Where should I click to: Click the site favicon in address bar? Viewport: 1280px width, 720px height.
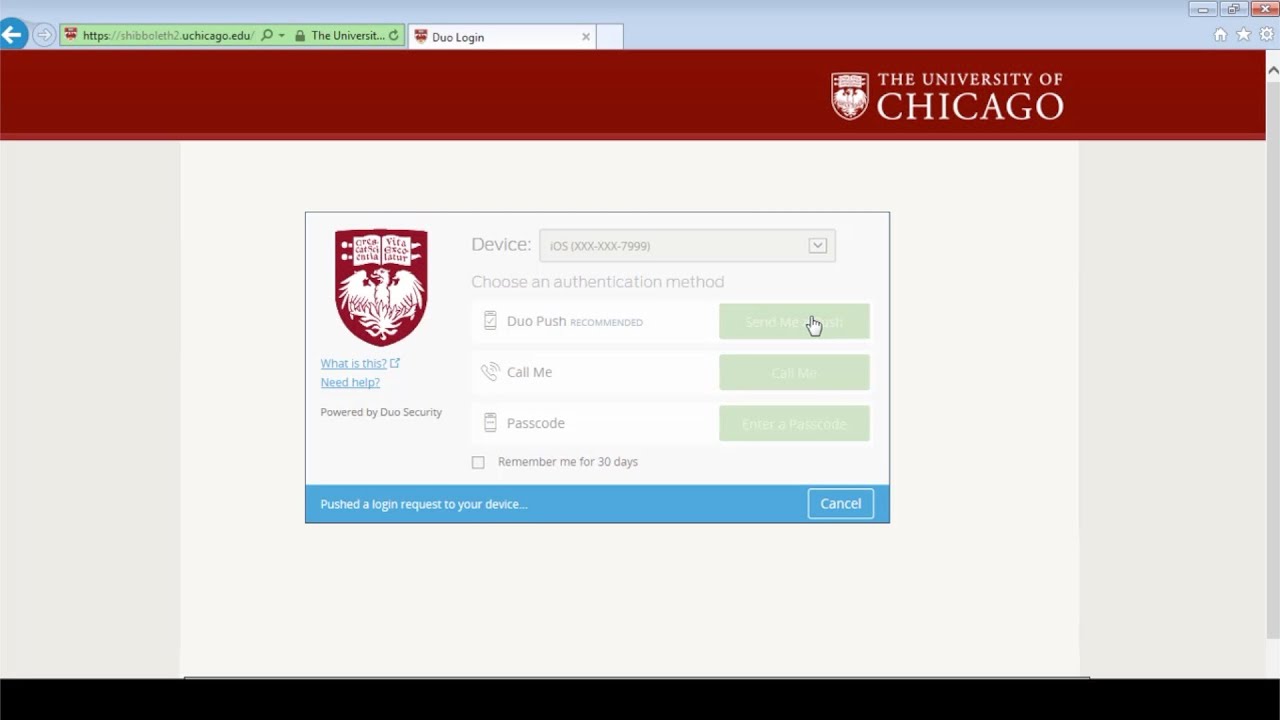[70, 35]
